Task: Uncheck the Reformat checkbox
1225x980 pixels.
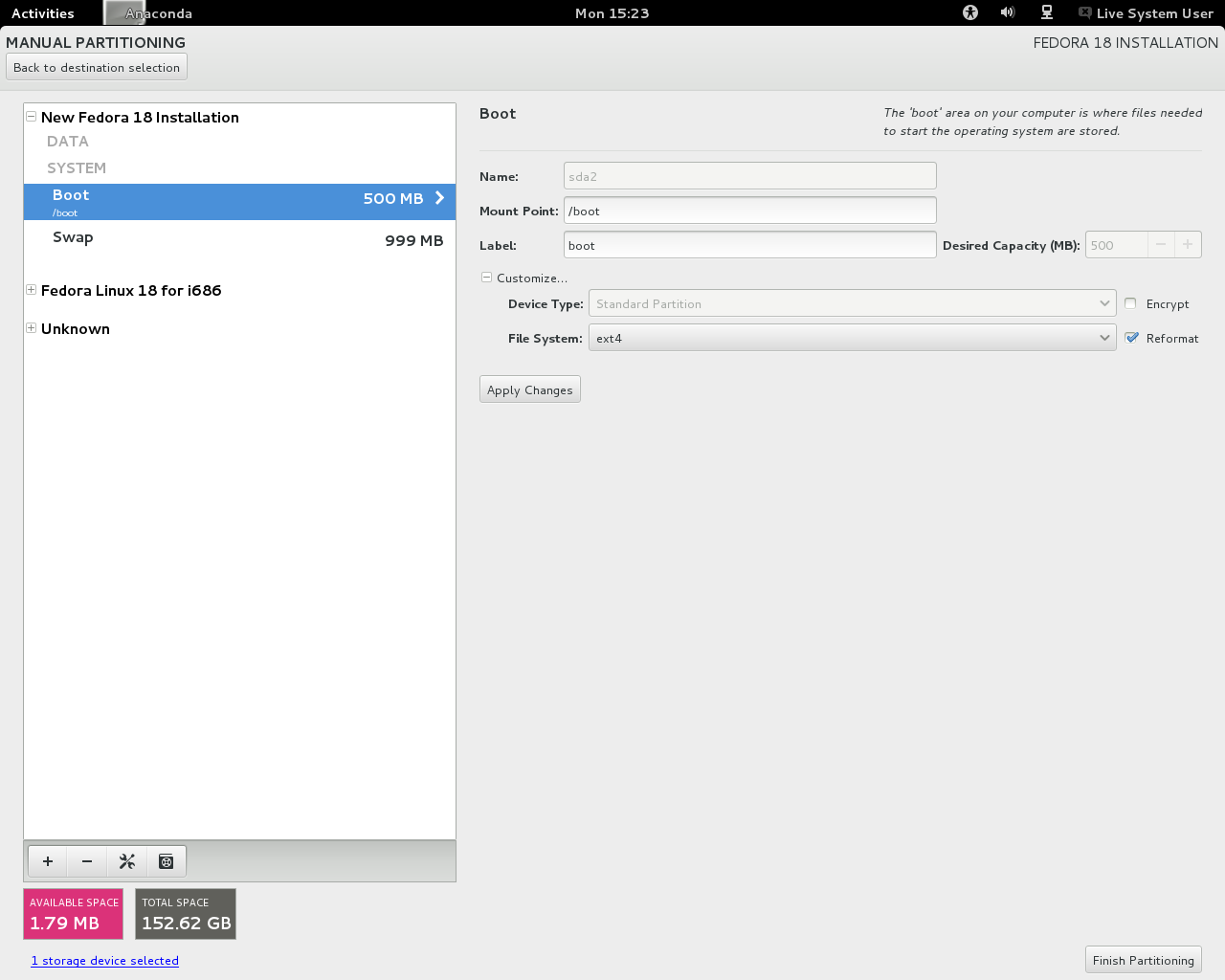Action: click(1132, 338)
